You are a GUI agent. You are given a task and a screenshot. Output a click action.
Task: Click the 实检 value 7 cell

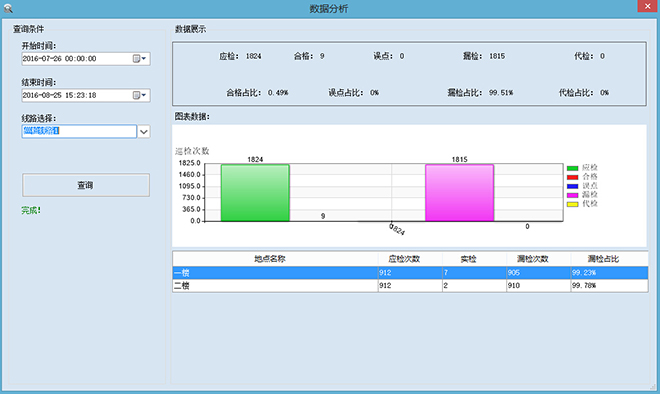click(474, 273)
